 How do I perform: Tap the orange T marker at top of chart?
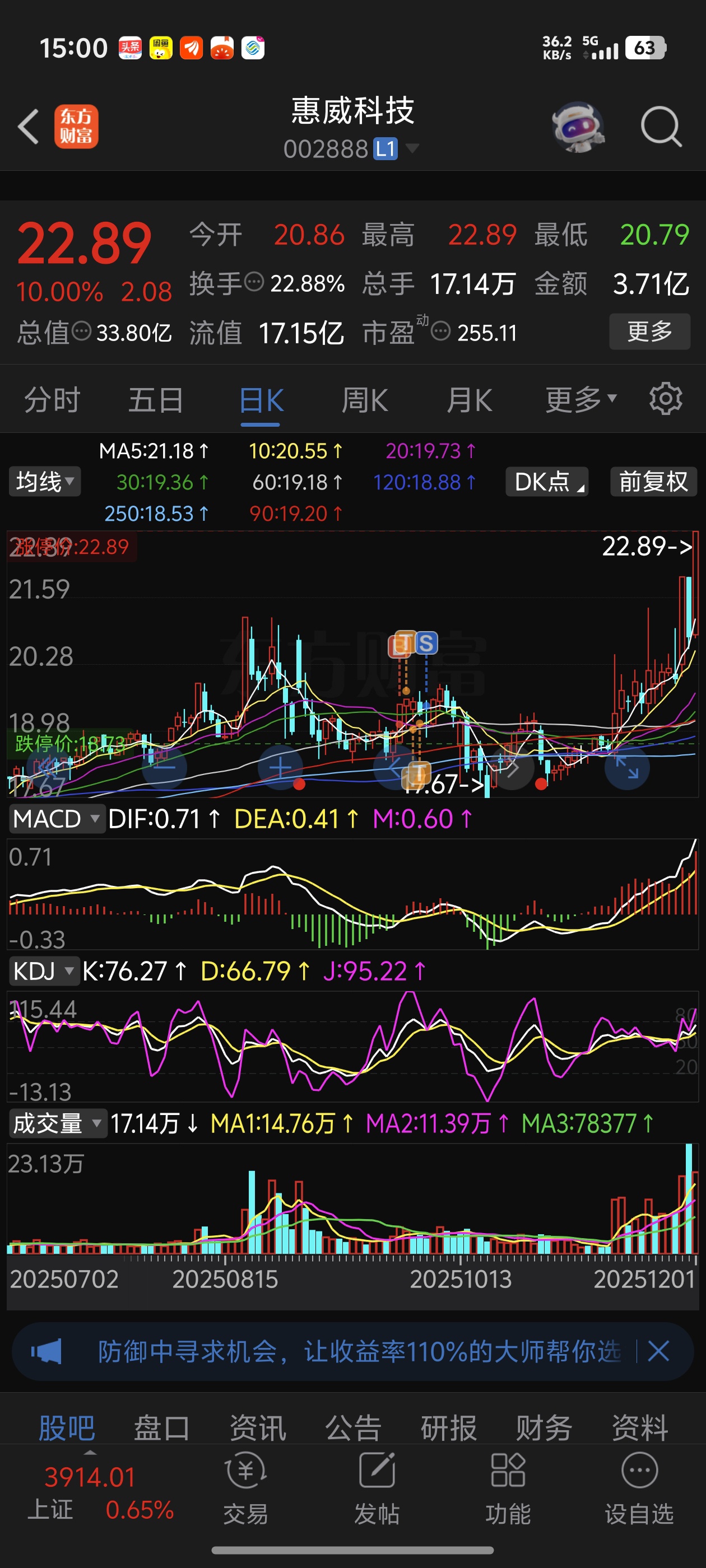tap(405, 643)
